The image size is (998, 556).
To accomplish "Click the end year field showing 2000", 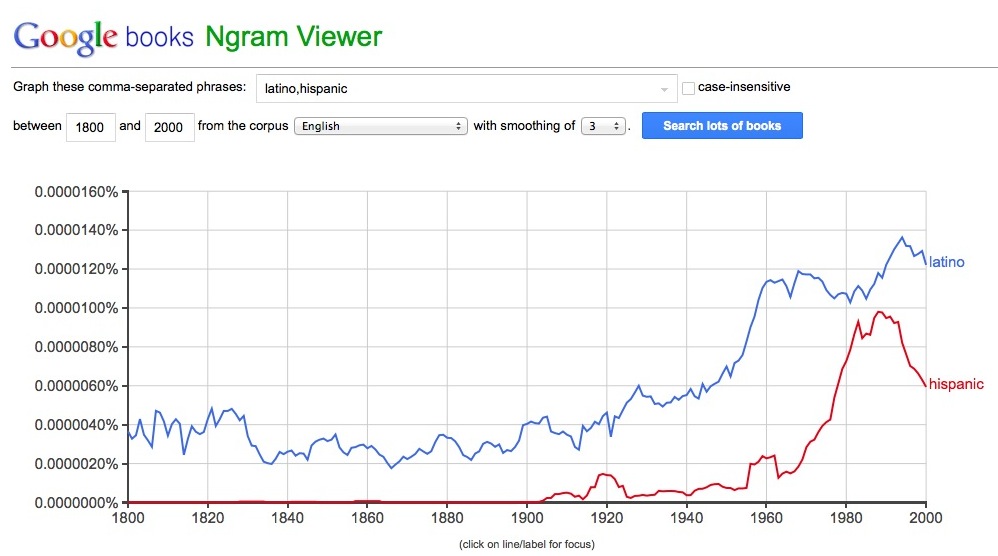I will click(169, 127).
